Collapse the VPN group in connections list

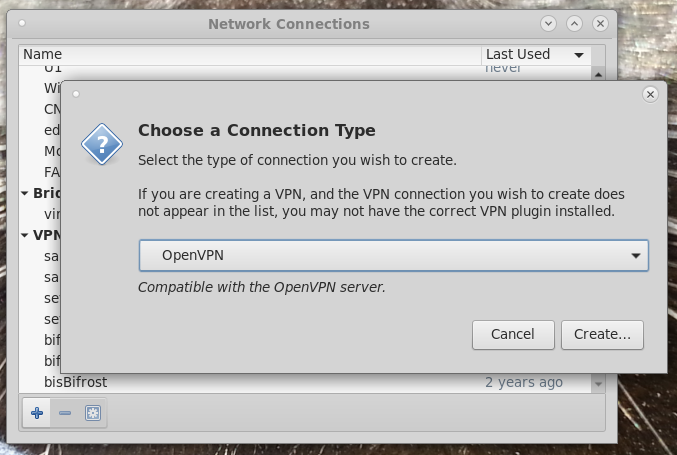[x=25, y=235]
